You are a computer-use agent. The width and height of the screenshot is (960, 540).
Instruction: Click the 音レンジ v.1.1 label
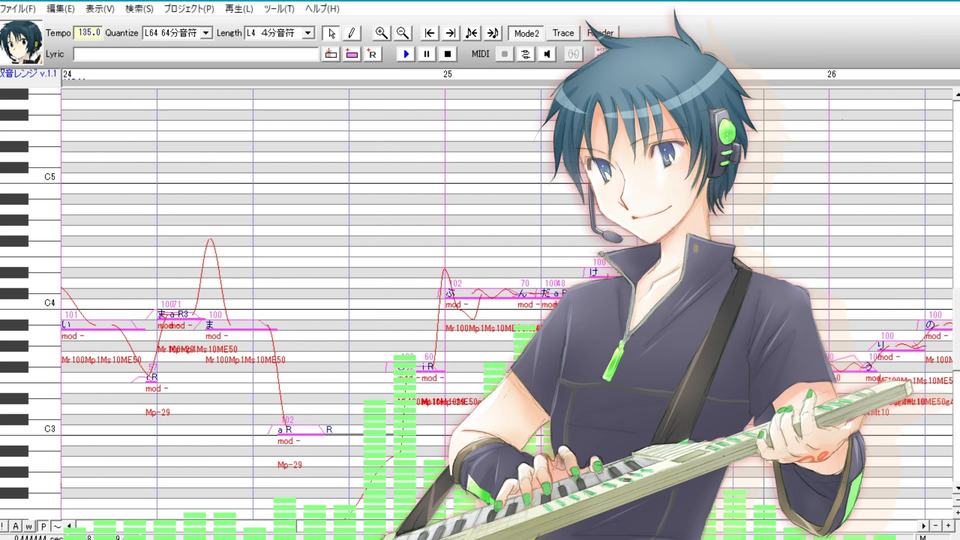pyautogui.click(x=29, y=73)
